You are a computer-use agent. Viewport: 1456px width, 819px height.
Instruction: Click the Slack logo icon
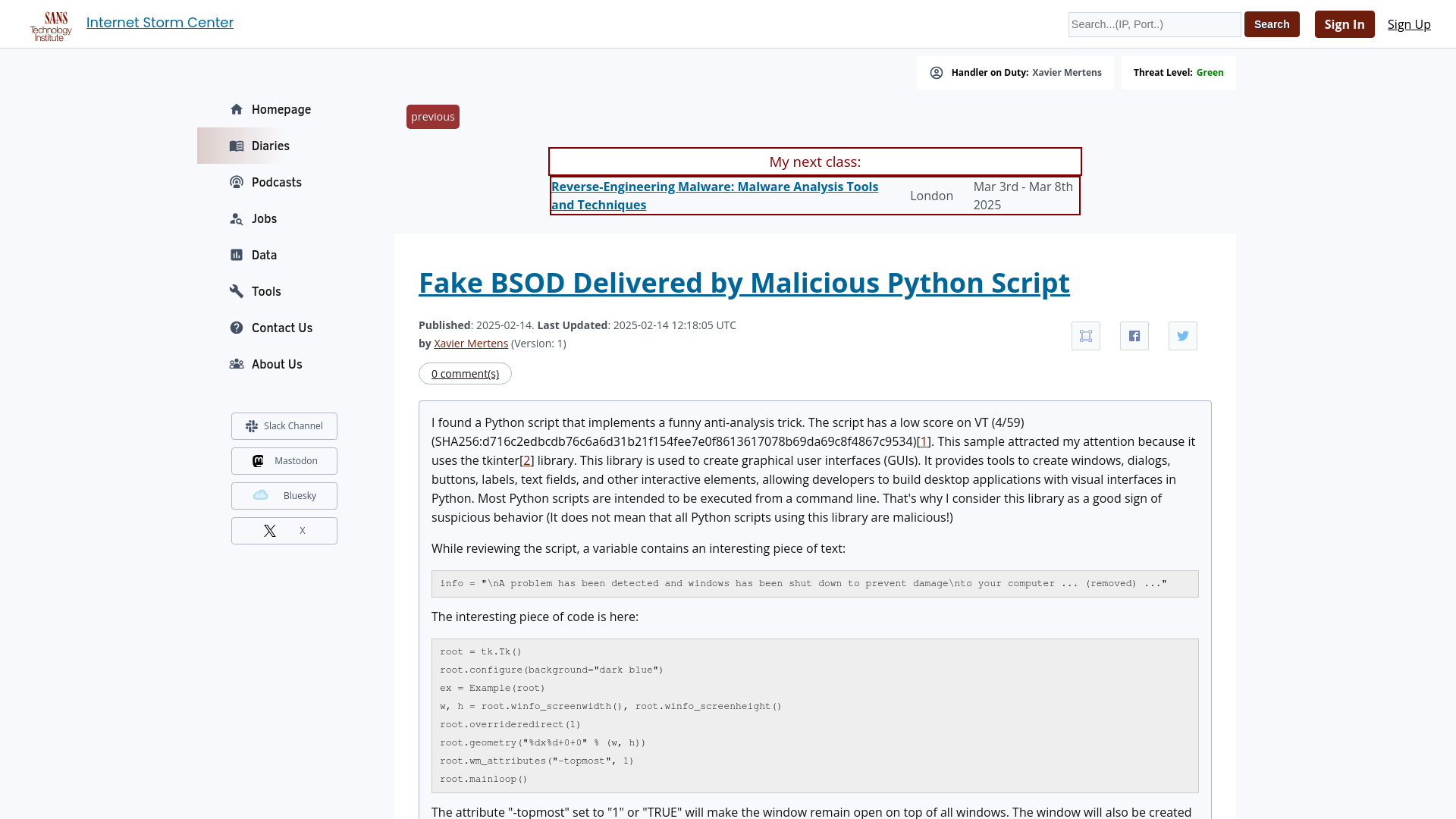pos(252,426)
